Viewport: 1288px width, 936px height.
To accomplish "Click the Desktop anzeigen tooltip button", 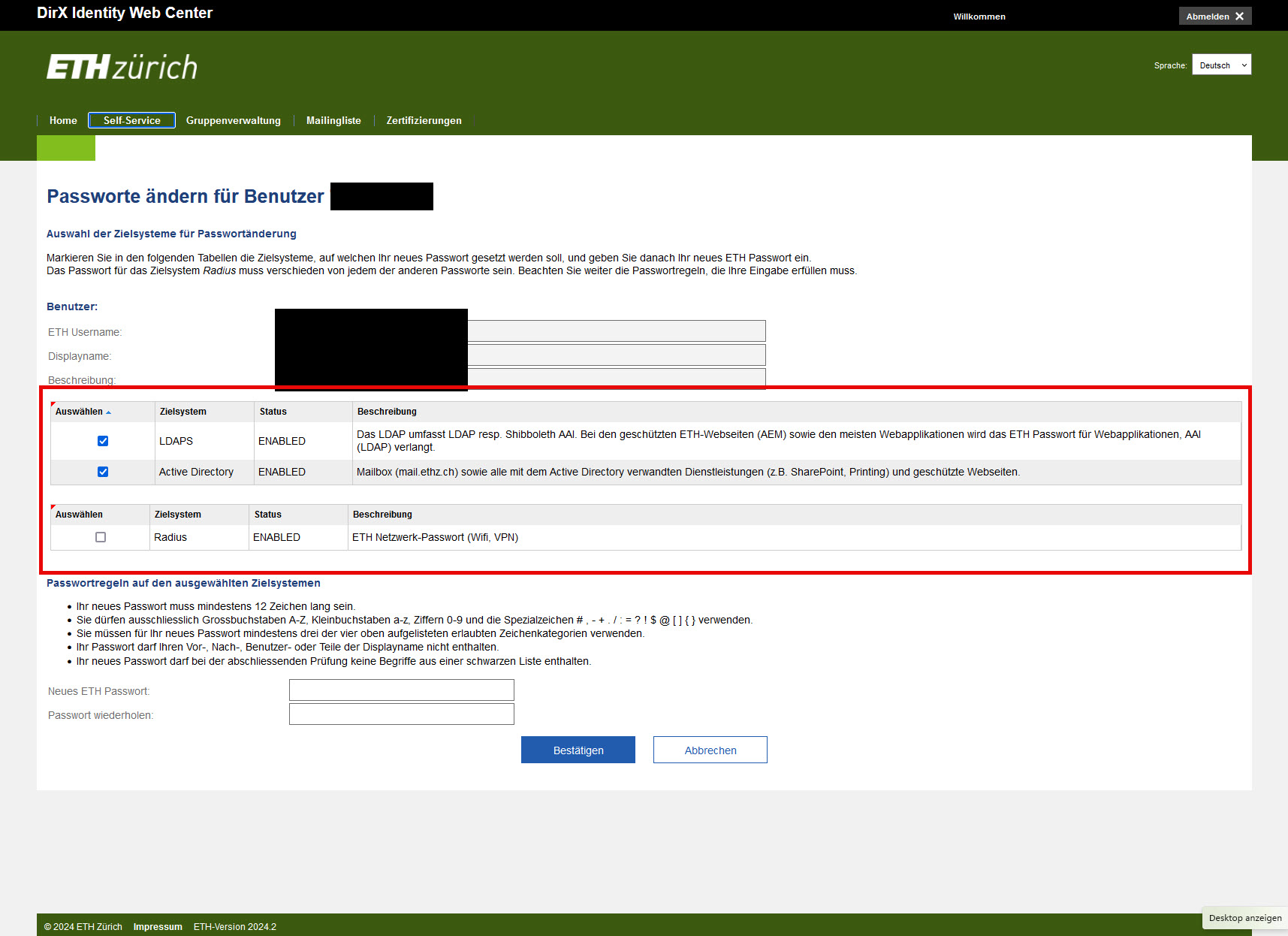I will 1245,918.
